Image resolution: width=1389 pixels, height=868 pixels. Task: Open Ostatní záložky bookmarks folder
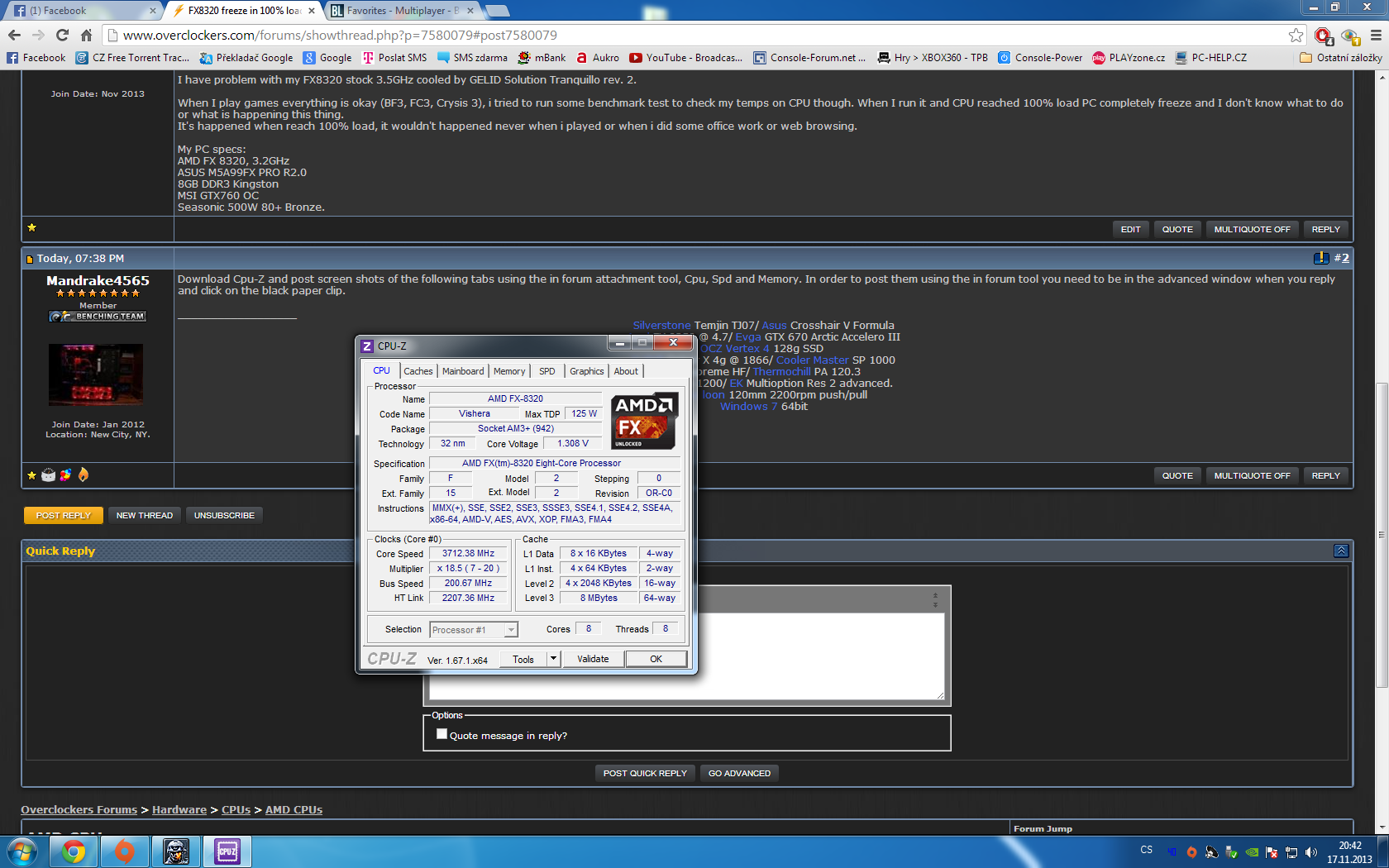point(1340,58)
